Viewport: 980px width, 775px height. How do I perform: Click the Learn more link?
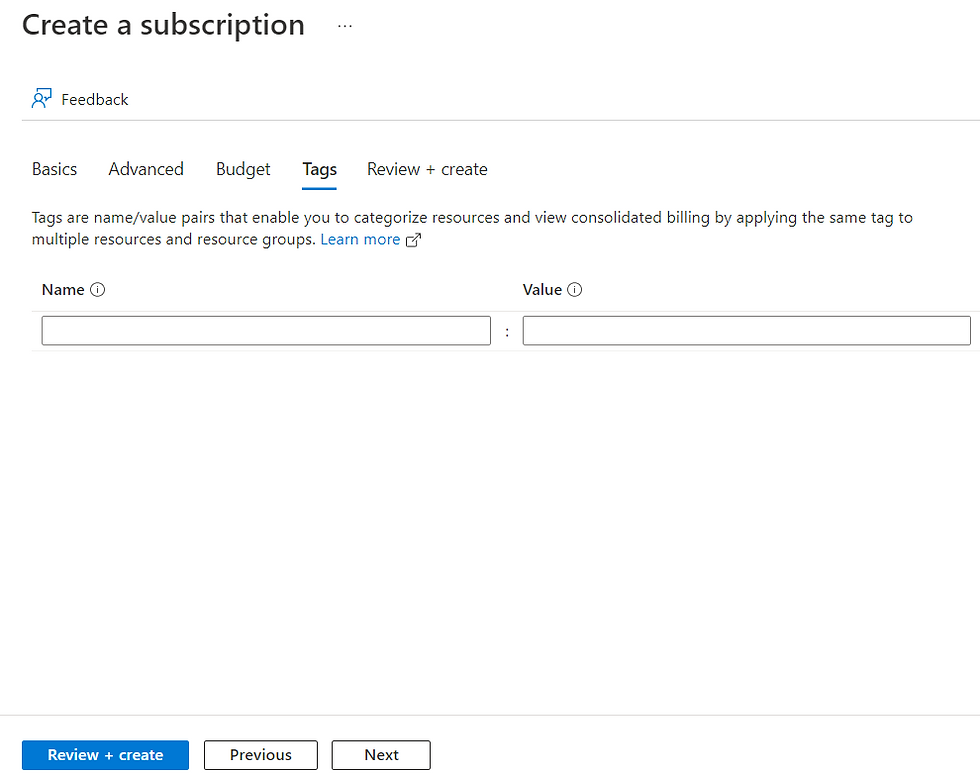coord(360,240)
